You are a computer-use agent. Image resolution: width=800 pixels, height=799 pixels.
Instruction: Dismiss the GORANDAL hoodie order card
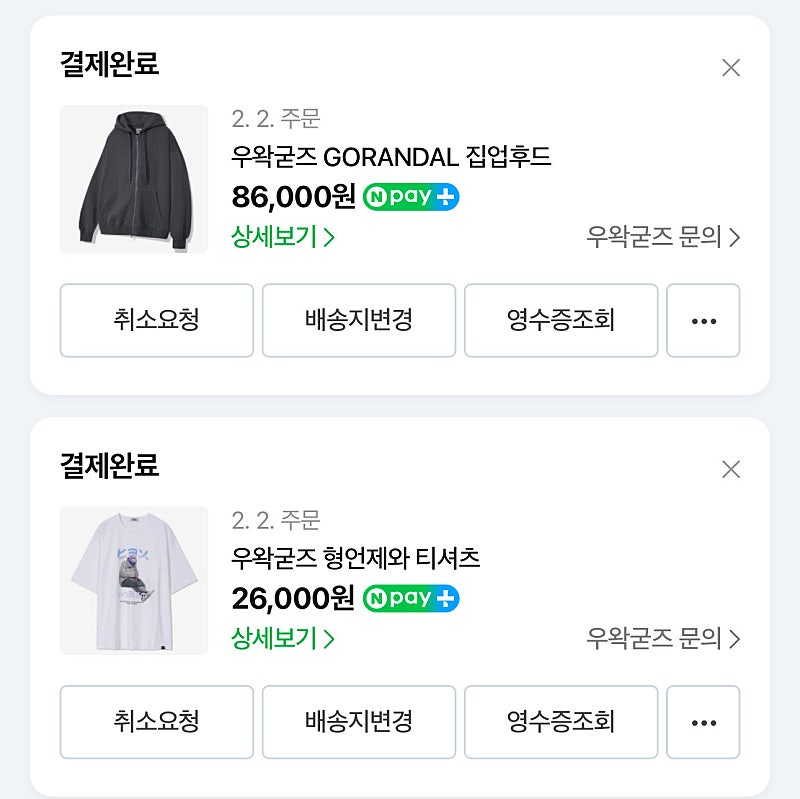(x=731, y=68)
